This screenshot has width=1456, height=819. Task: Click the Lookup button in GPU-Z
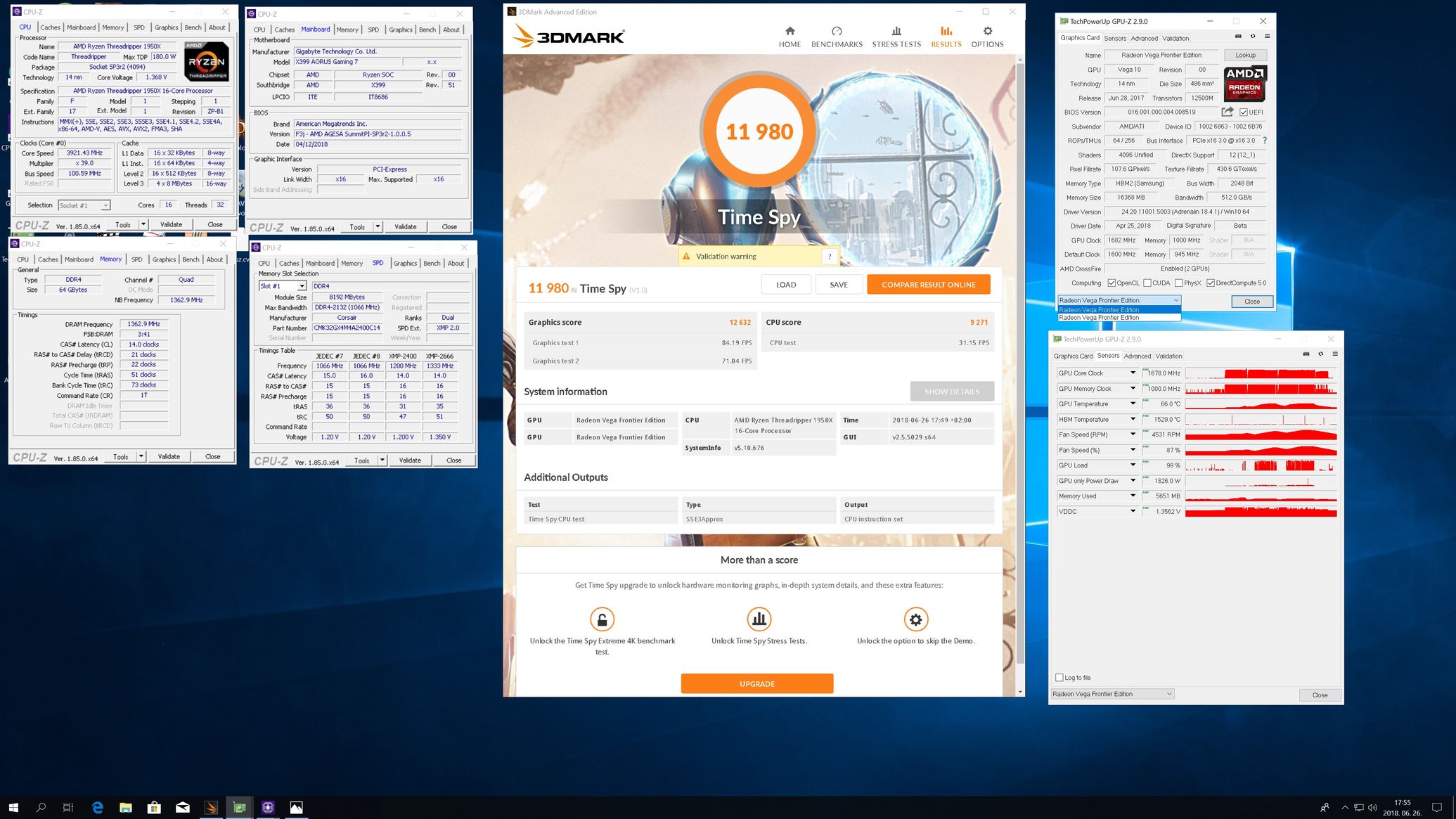point(1245,55)
